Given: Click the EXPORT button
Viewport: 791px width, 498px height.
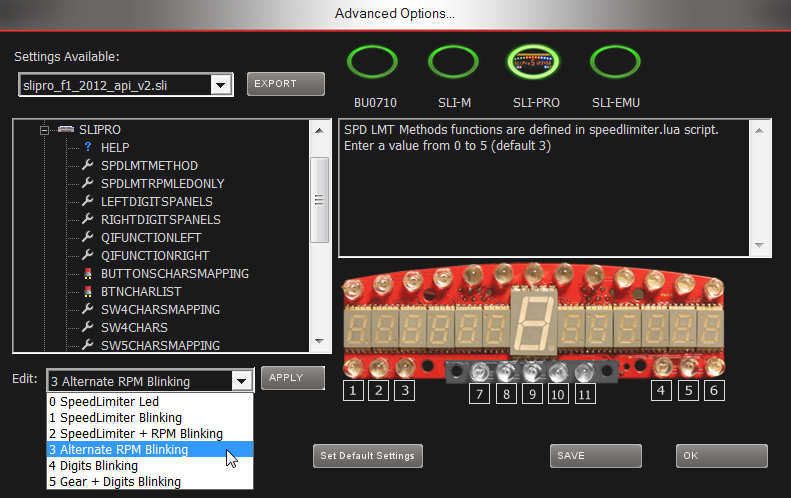Looking at the screenshot, I should tap(286, 84).
